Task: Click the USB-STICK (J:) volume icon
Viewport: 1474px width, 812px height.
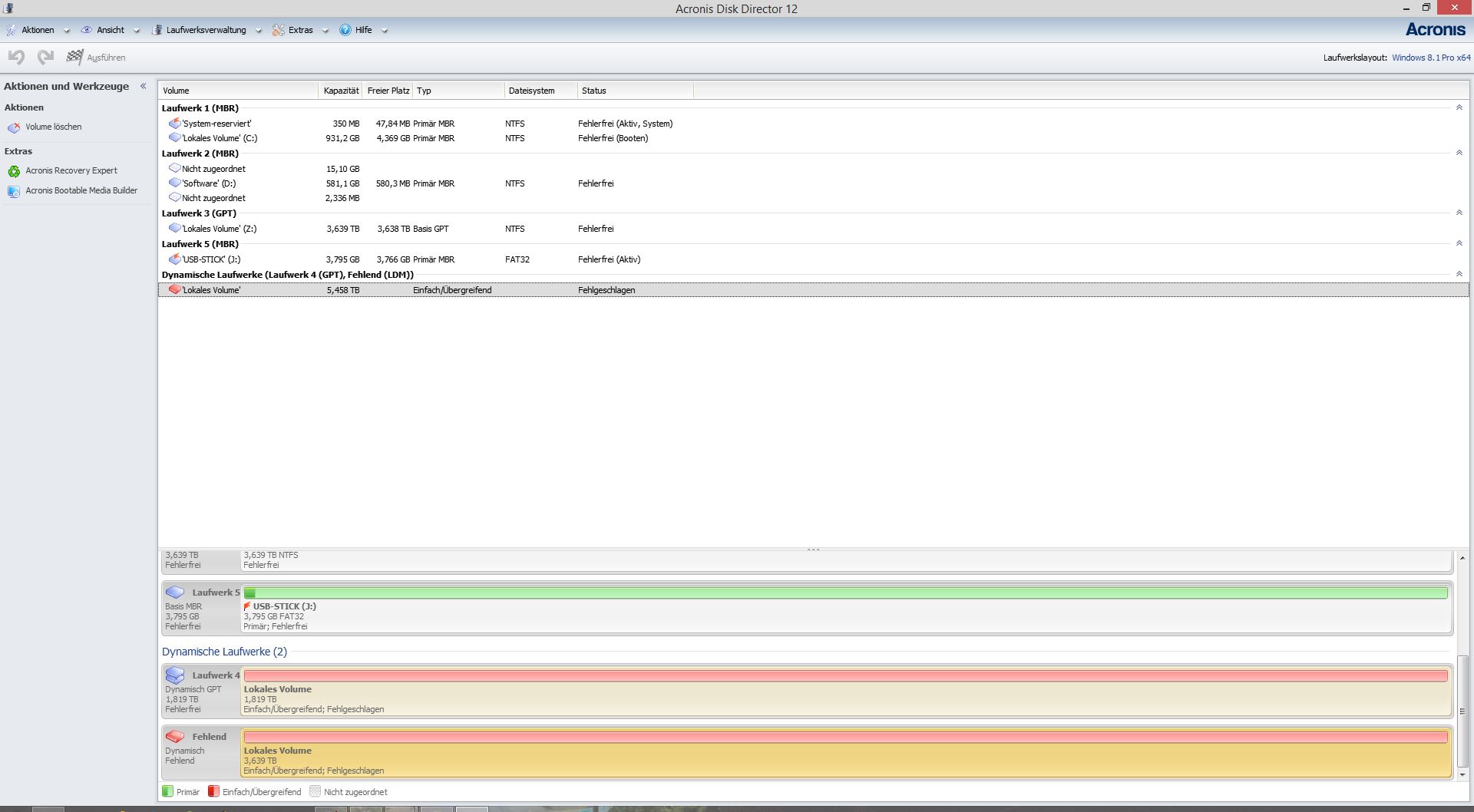Action: tap(174, 259)
